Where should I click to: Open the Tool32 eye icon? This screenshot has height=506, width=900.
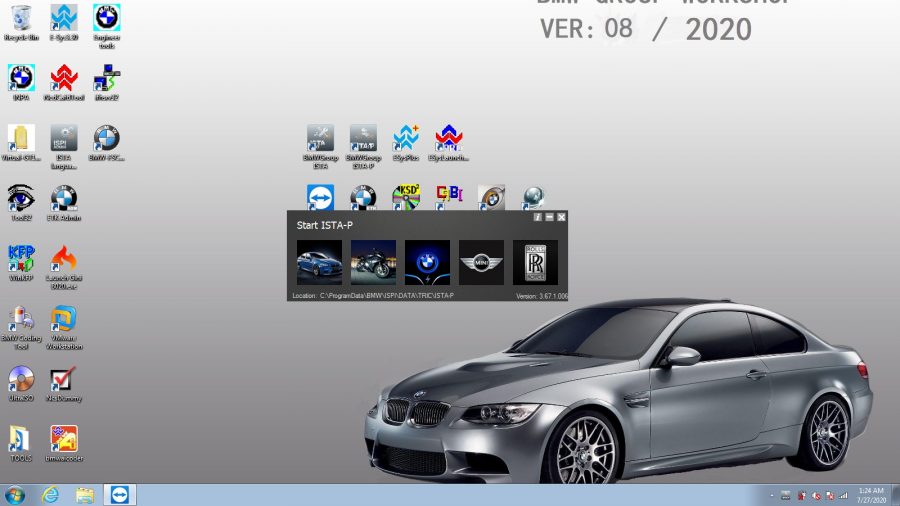point(21,203)
